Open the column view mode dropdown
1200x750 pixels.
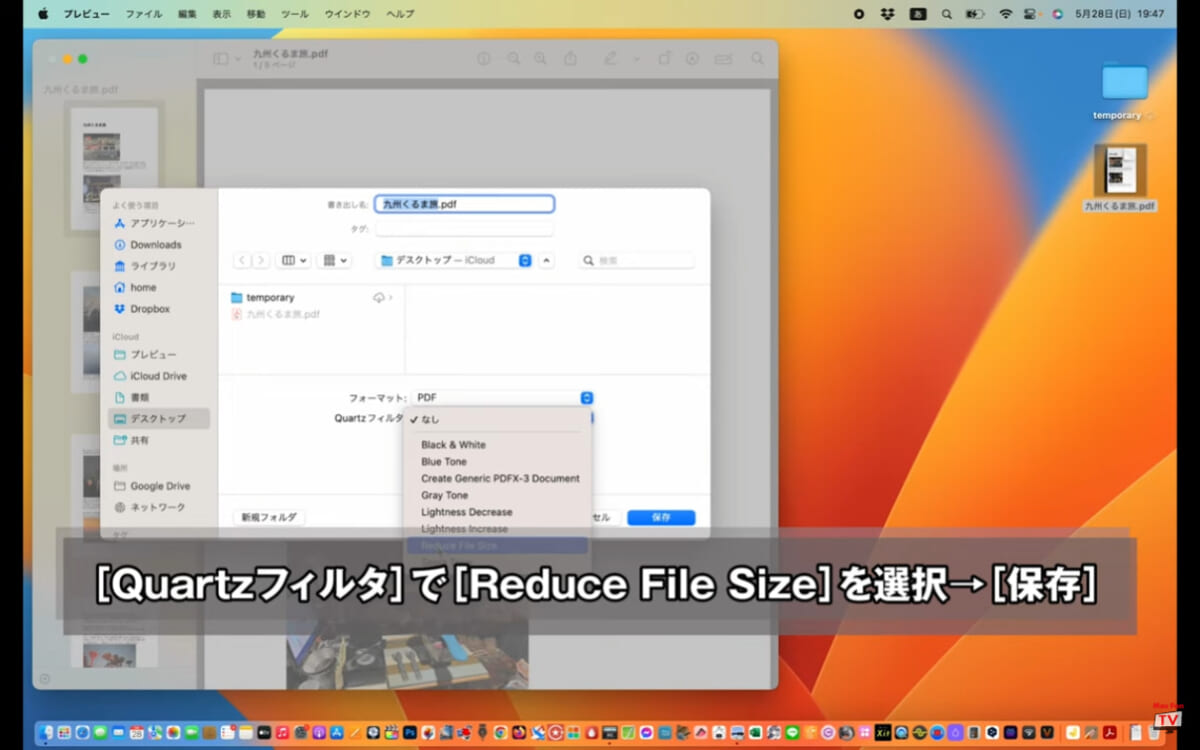click(x=294, y=260)
